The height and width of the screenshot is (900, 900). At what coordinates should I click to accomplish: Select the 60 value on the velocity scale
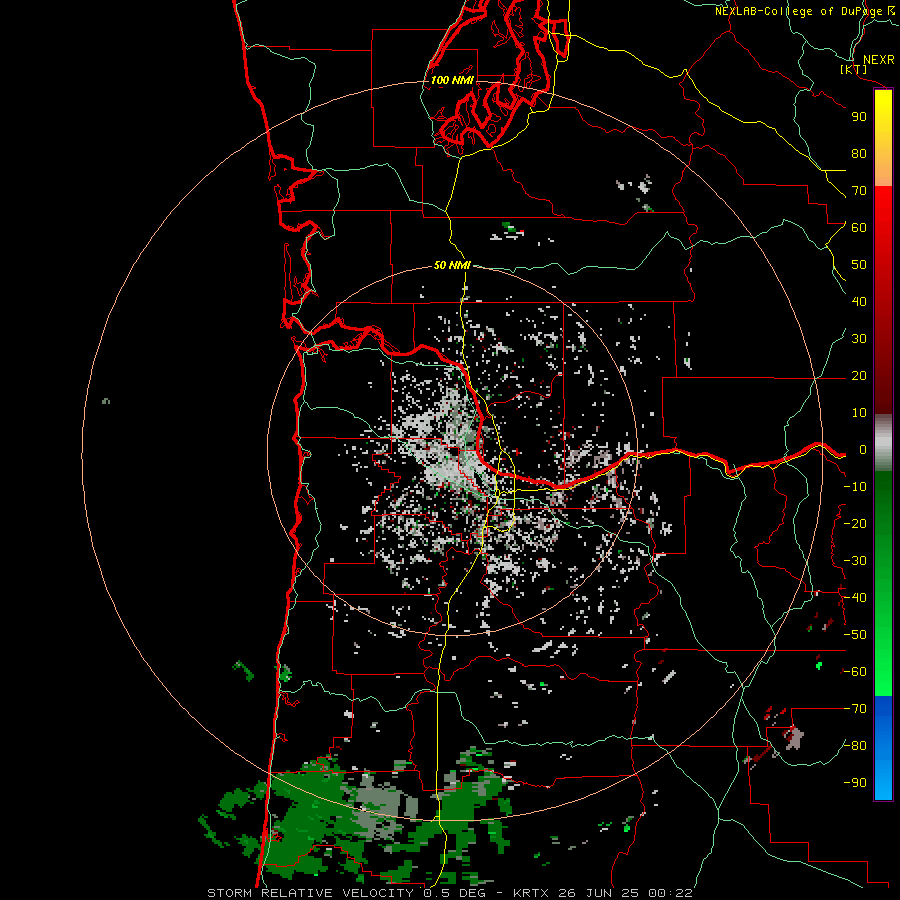pyautogui.click(x=859, y=227)
